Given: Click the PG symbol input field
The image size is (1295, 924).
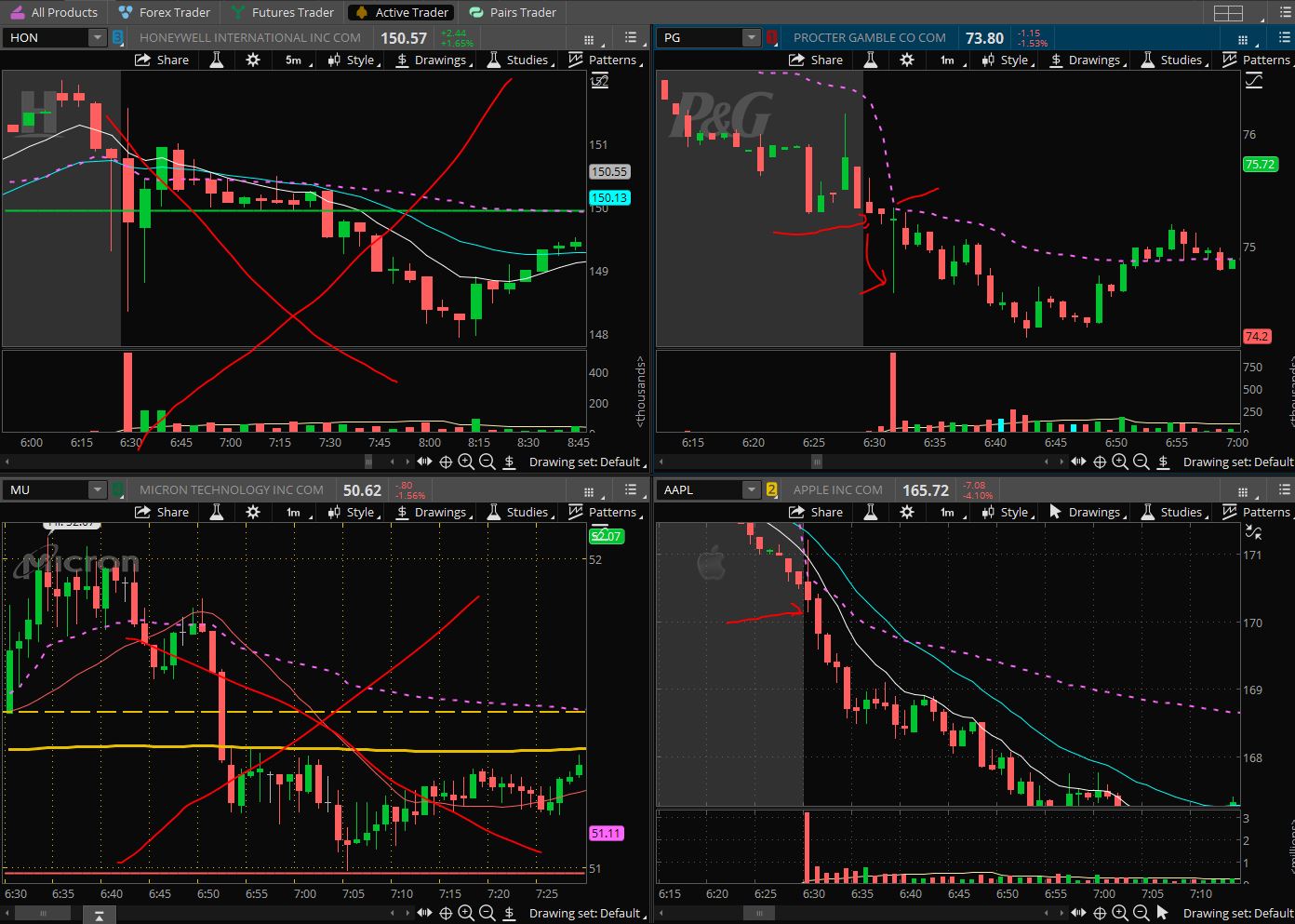Looking at the screenshot, I should [701, 38].
